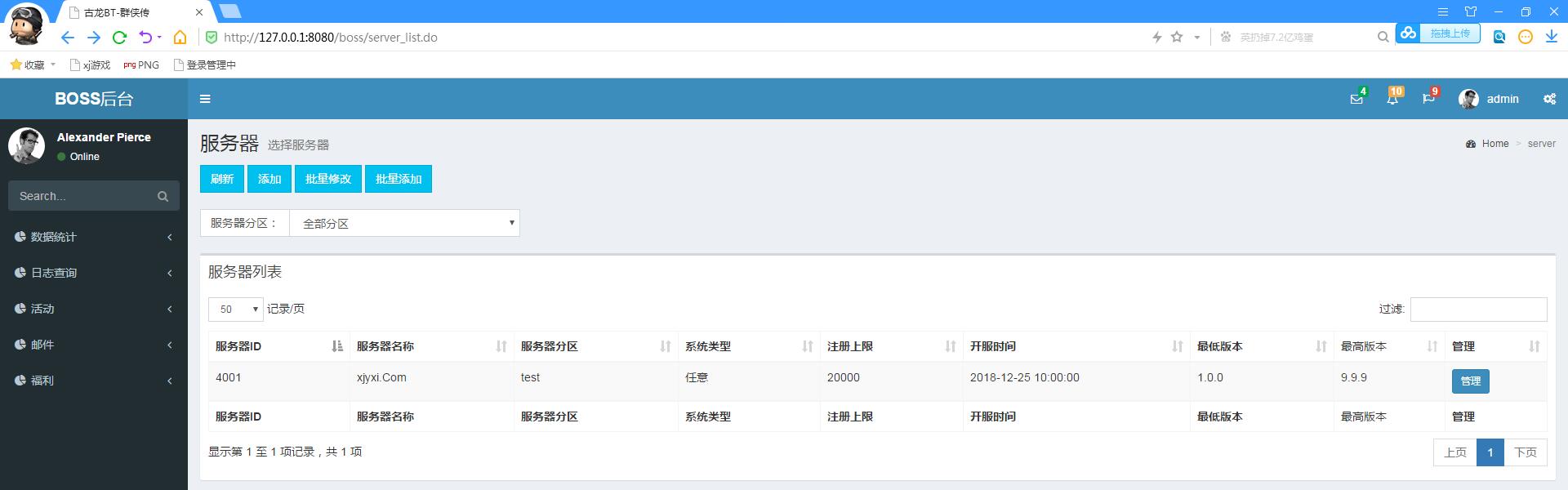Click the sidebar search magnifier icon
1568x490 pixels.
163,196
